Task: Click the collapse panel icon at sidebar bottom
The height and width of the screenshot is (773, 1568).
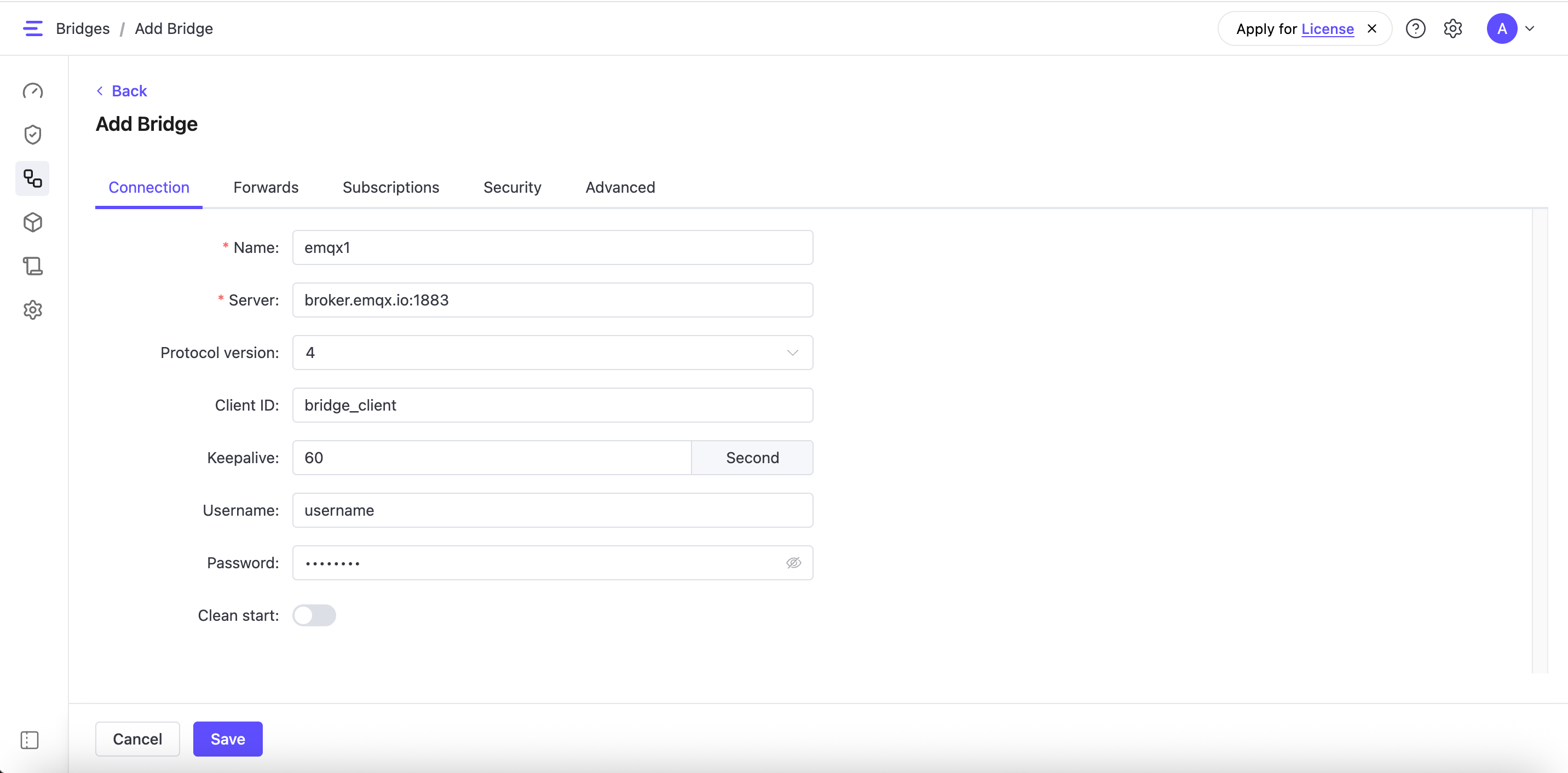Action: click(x=29, y=740)
